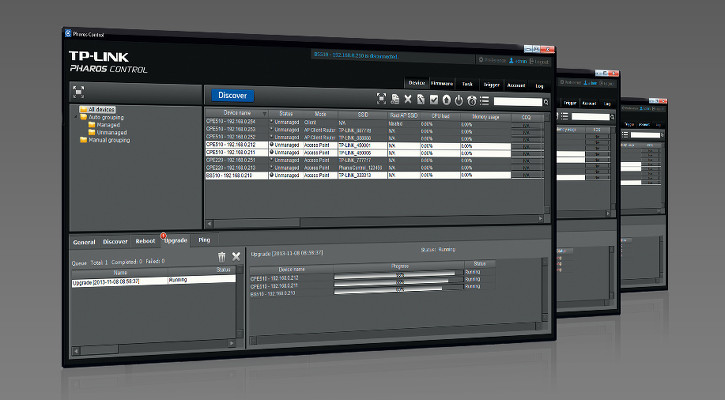Click the power reboot icon in the toolbar
Image resolution: width=725 pixels, height=400 pixels.
pos(459,100)
